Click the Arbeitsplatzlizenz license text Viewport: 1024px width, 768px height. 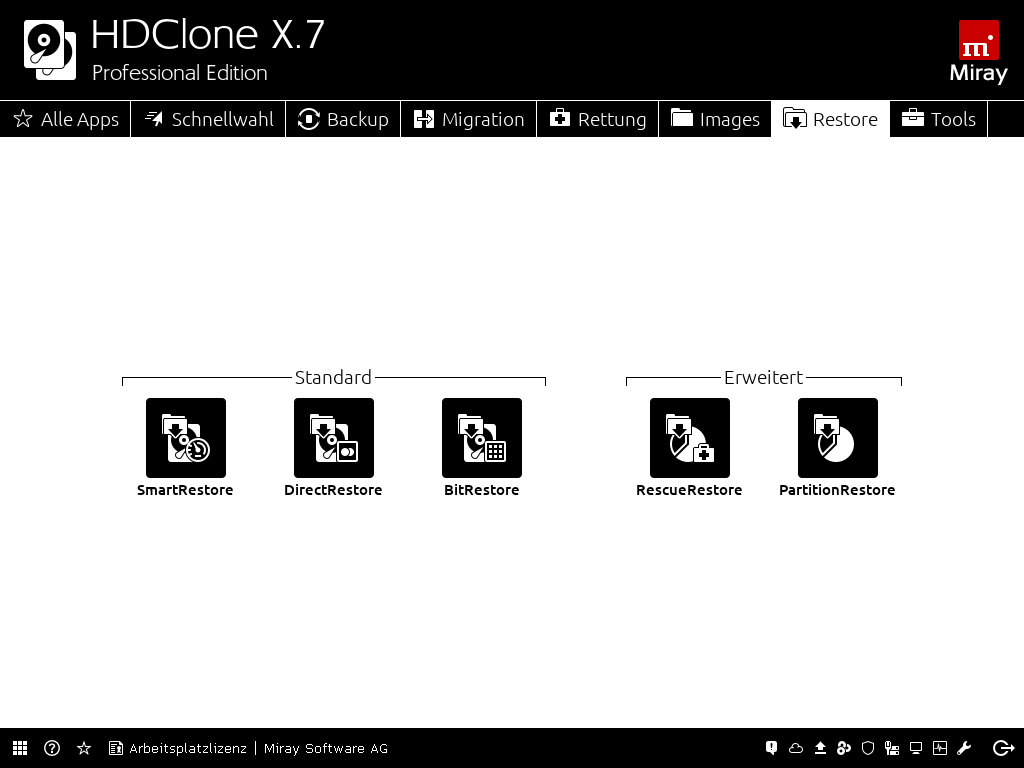tap(187, 748)
